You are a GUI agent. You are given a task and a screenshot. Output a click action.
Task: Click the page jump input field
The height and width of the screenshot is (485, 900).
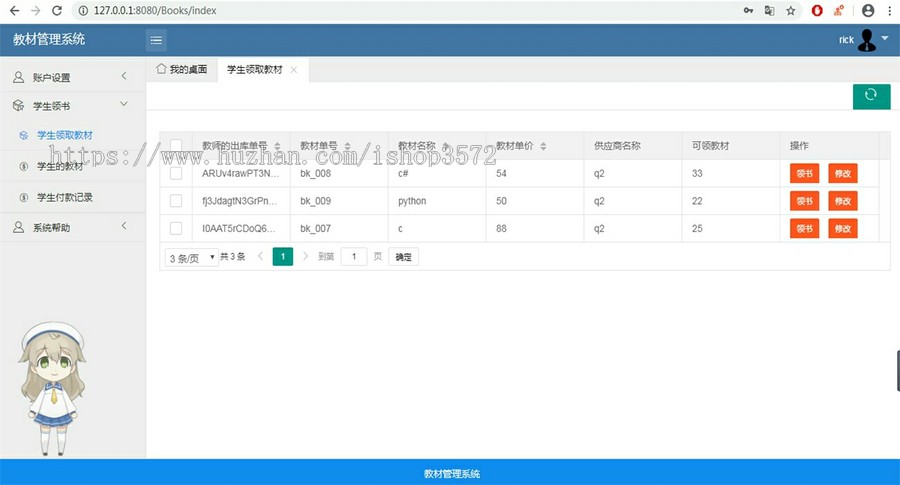(x=354, y=257)
